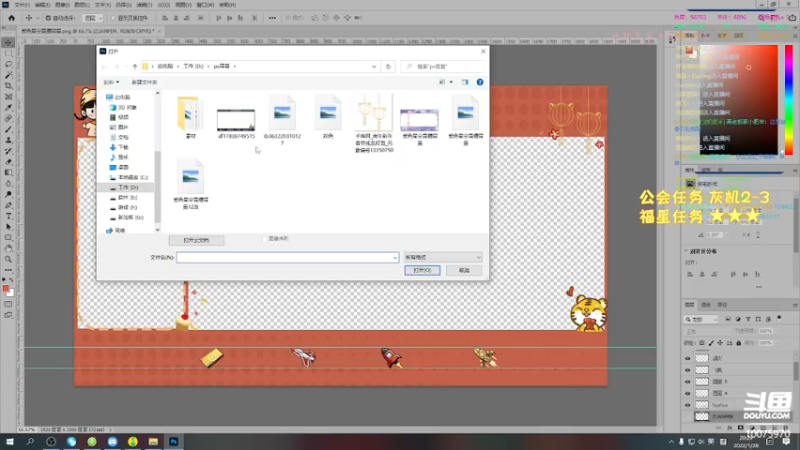Switch to the 路径 paths tab

click(x=722, y=305)
